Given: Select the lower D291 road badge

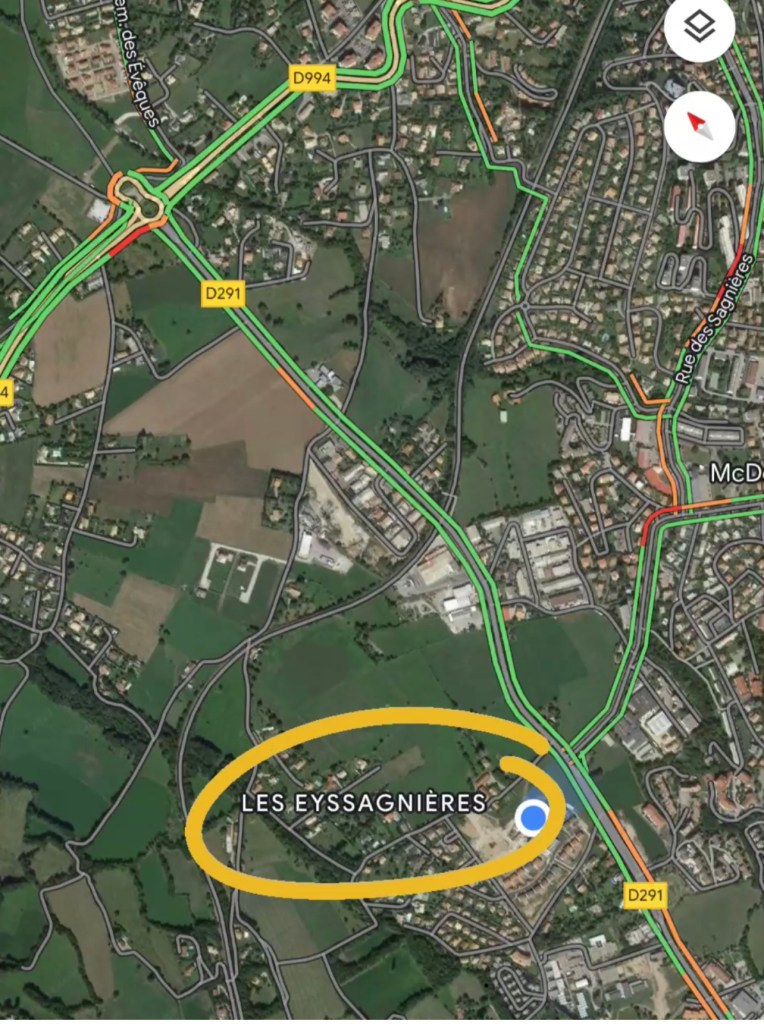Looking at the screenshot, I should click(x=645, y=893).
